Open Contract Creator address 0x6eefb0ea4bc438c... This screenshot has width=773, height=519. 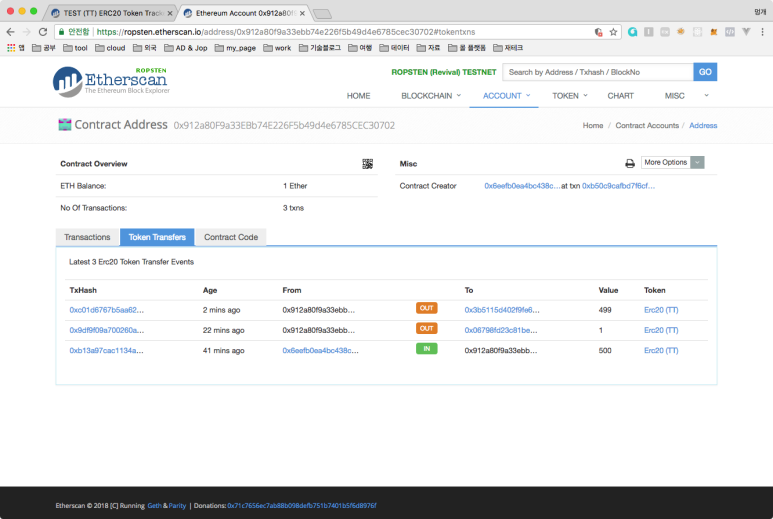pos(522,186)
